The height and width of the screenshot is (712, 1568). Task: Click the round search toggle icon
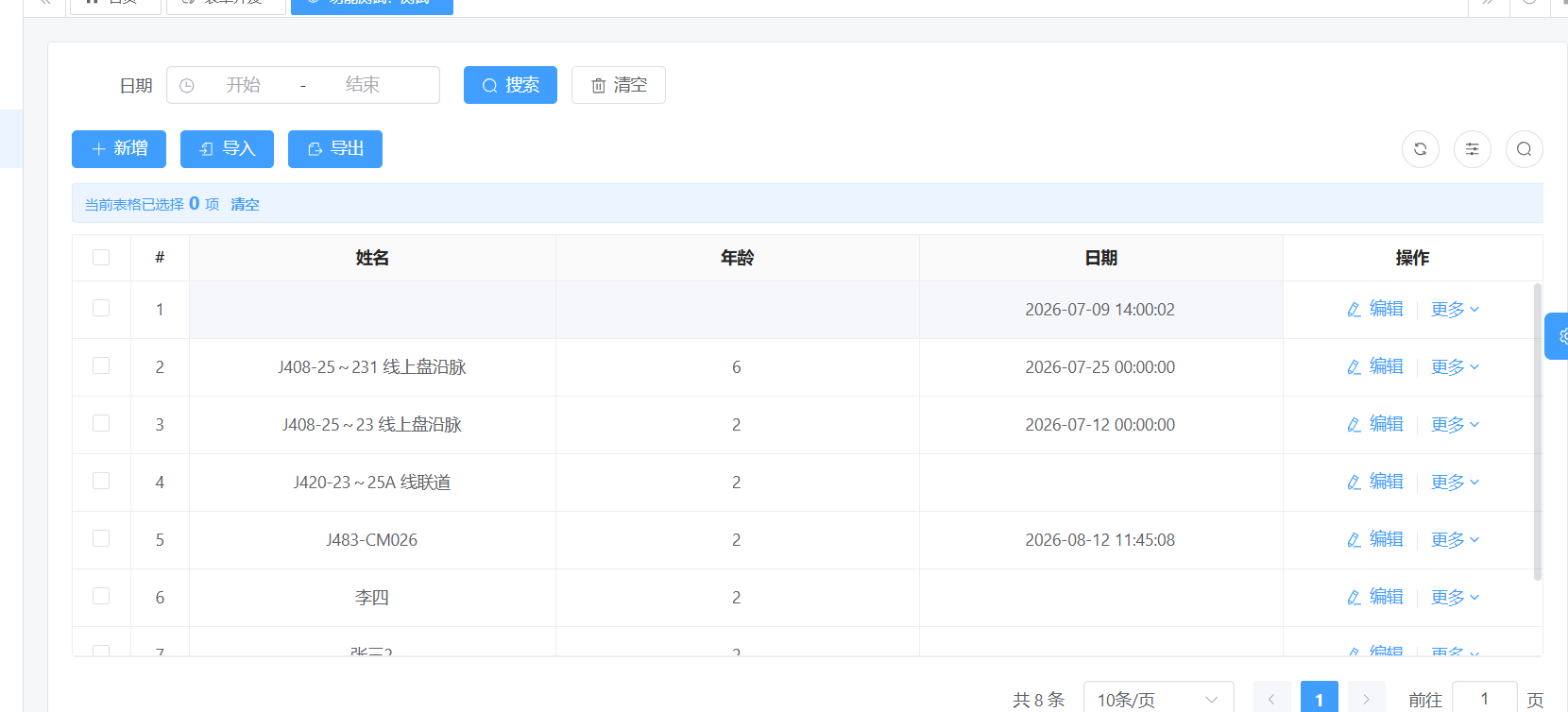click(1525, 149)
